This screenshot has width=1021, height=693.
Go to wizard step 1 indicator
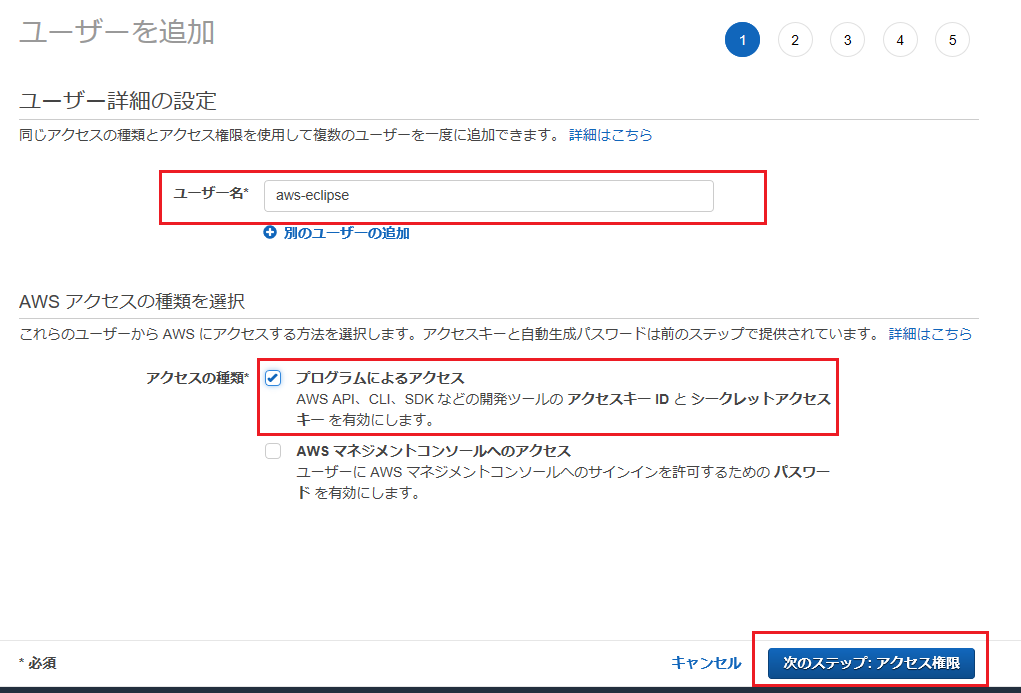tap(742, 40)
